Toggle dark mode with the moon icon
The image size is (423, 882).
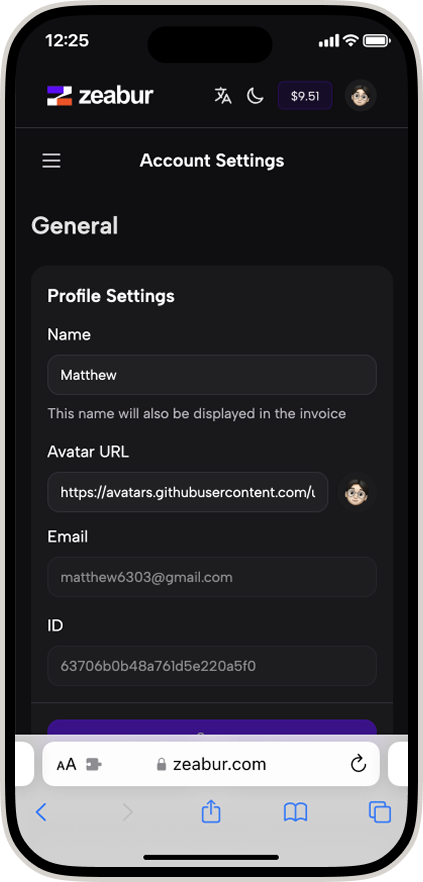(x=255, y=96)
